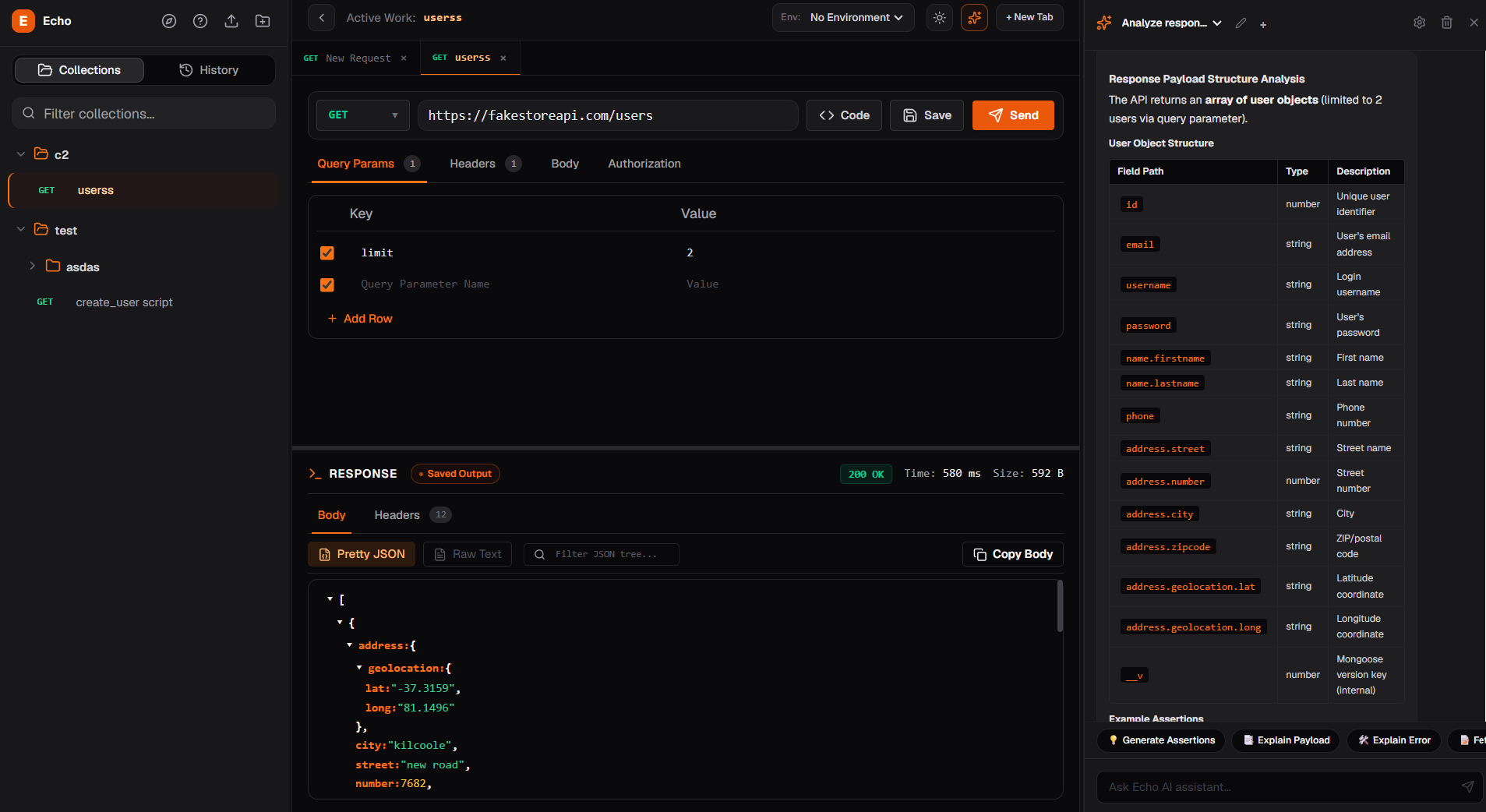Viewport: 1486px width, 812px height.
Task: Open the request Body tab
Action: (x=565, y=164)
